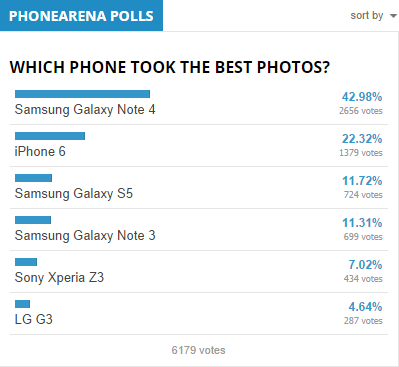Click the Galaxy S5 result bar
399x367 pixels.
point(33,178)
